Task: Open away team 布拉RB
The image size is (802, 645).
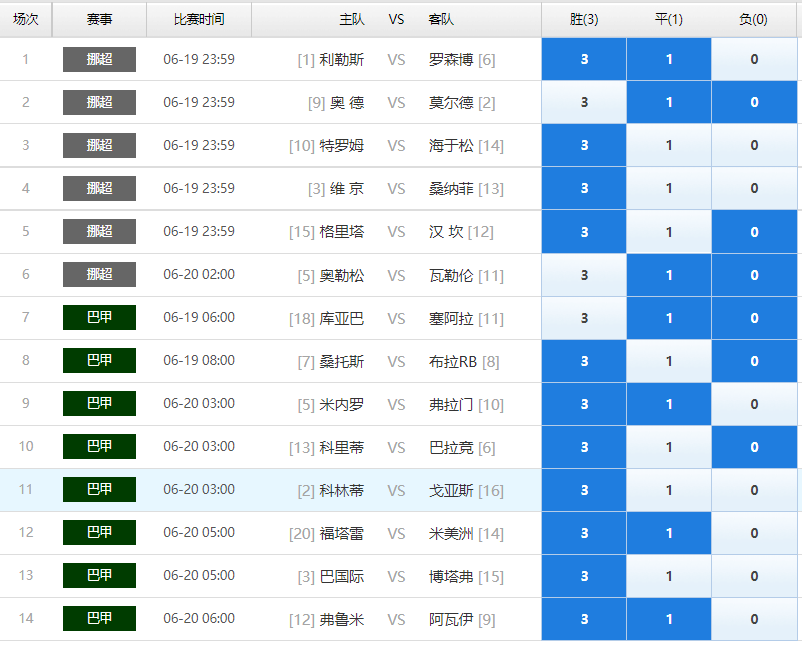Action: (x=453, y=362)
